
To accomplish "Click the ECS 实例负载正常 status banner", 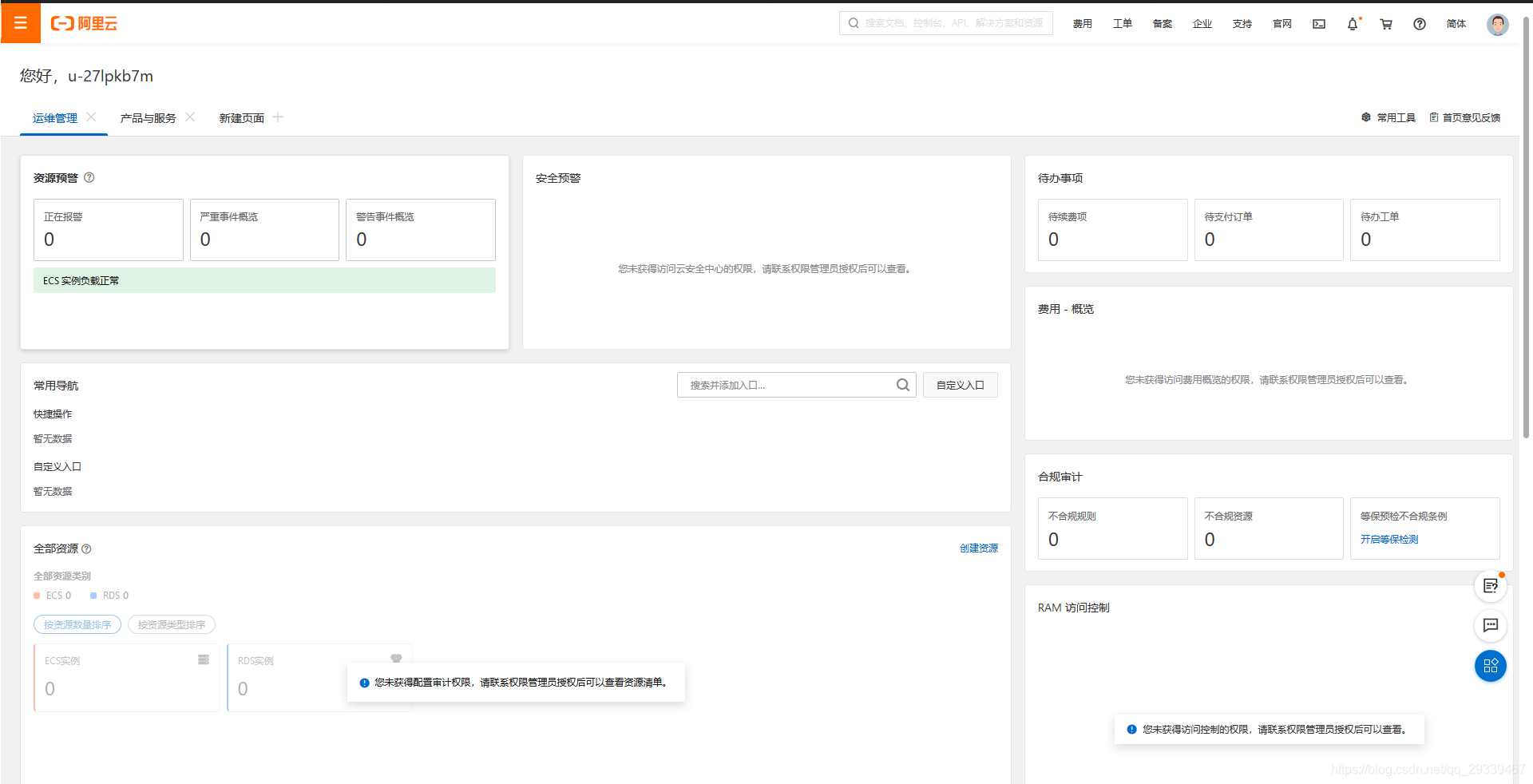I will pos(264,280).
